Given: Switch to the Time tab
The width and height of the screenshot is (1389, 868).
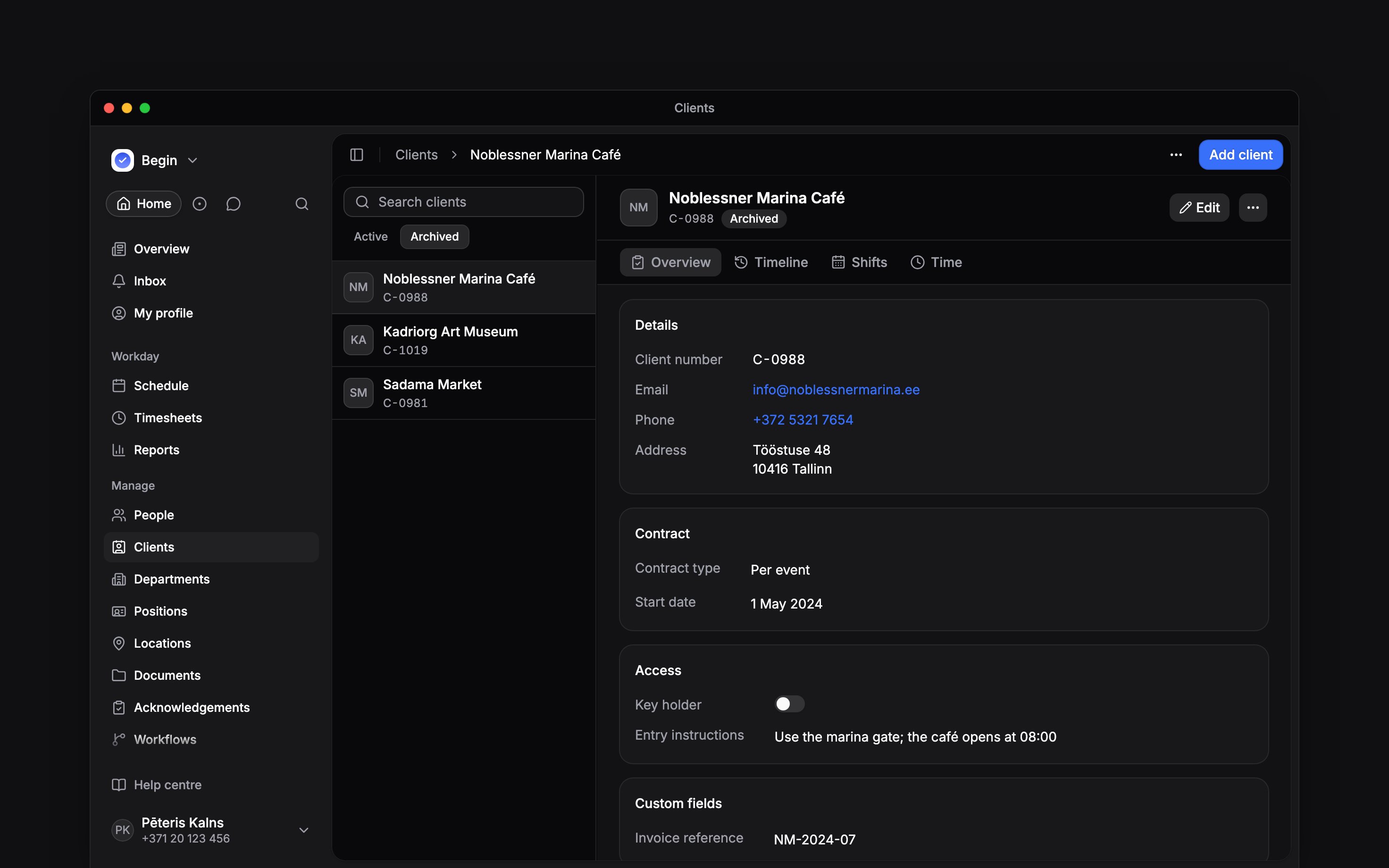Looking at the screenshot, I should [x=936, y=262].
